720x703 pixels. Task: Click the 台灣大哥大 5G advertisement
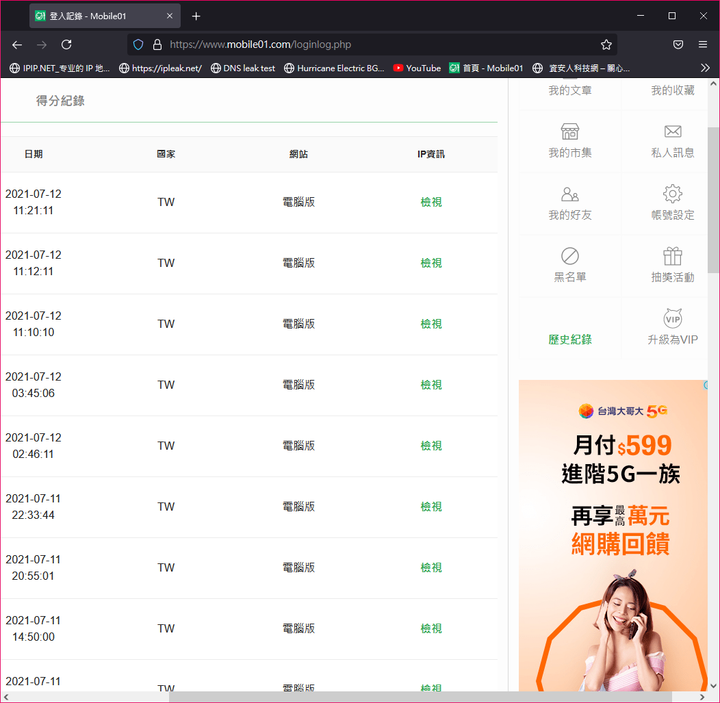pos(613,535)
